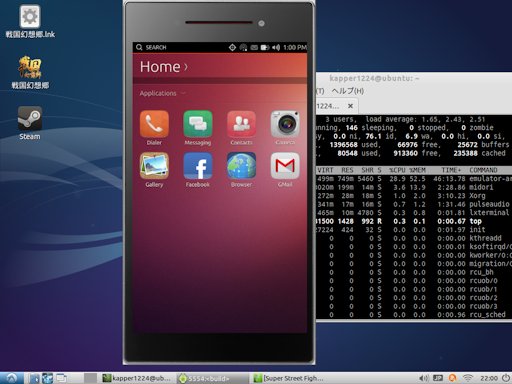Screen dimensions: 512x384
Task: Open the ヘルプ(H) menu in the terminal
Action: 347,91
